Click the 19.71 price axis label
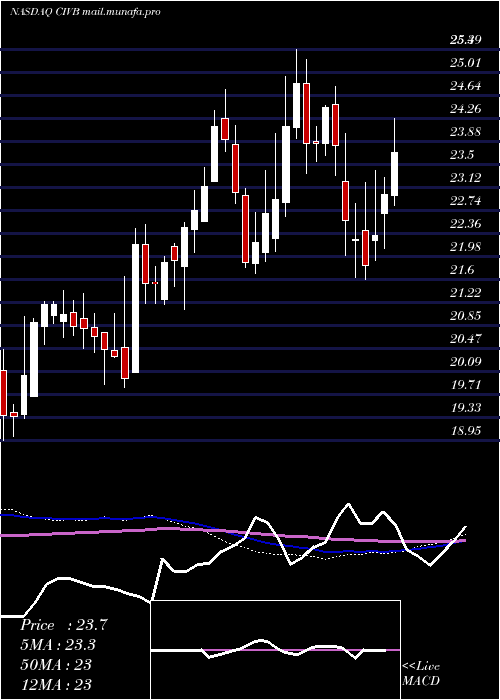The width and height of the screenshot is (500, 700). click(x=465, y=385)
